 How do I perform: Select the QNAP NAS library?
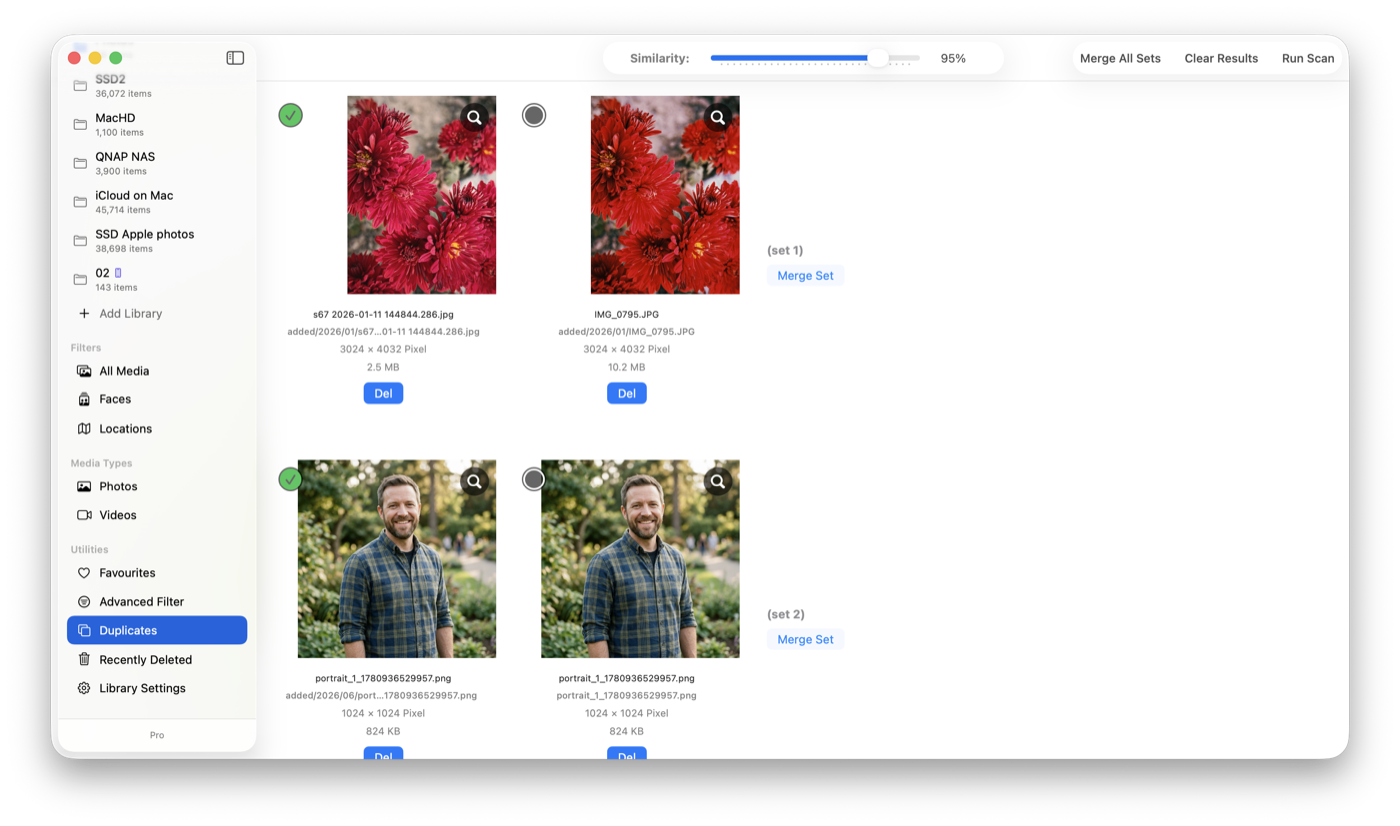click(157, 163)
